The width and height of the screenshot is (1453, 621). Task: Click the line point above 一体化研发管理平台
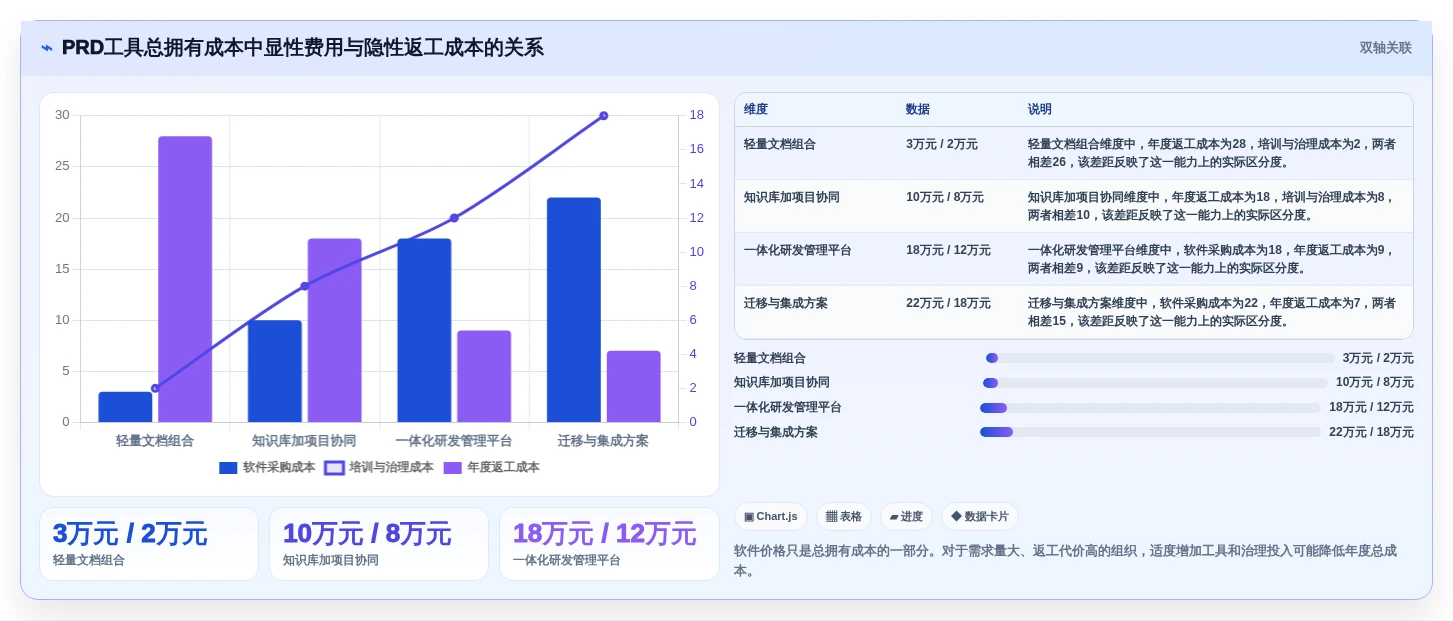pos(454,218)
